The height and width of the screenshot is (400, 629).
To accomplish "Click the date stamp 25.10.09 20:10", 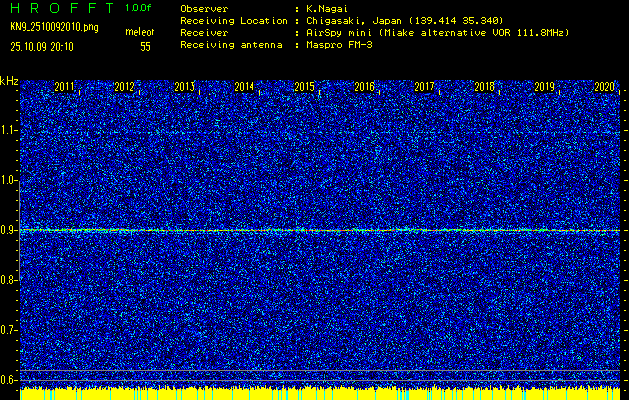I will pyautogui.click(x=48, y=46).
